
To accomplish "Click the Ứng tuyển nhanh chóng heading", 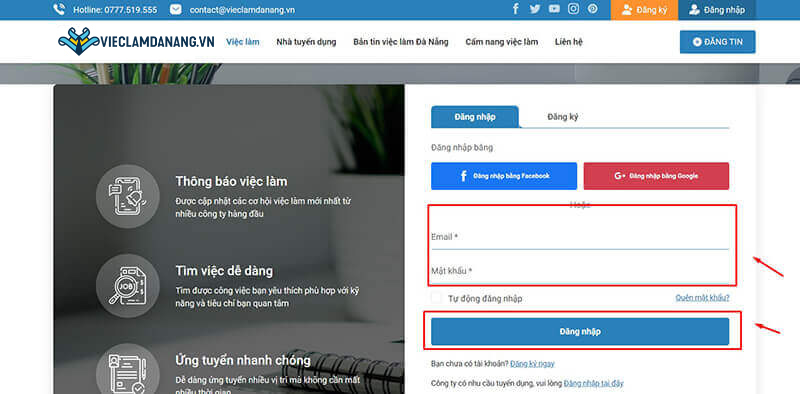I will coord(243,360).
